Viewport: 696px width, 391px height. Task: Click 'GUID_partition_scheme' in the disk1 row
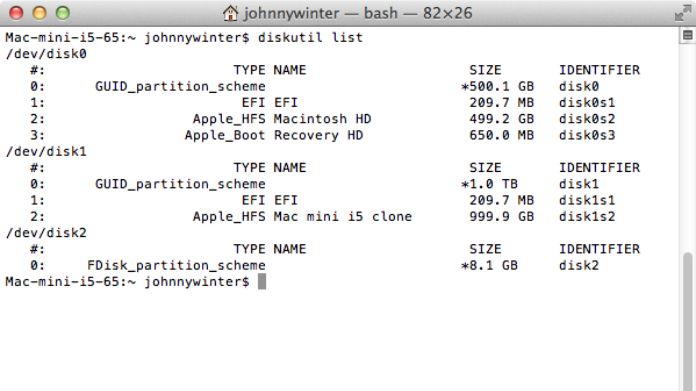tap(180, 184)
